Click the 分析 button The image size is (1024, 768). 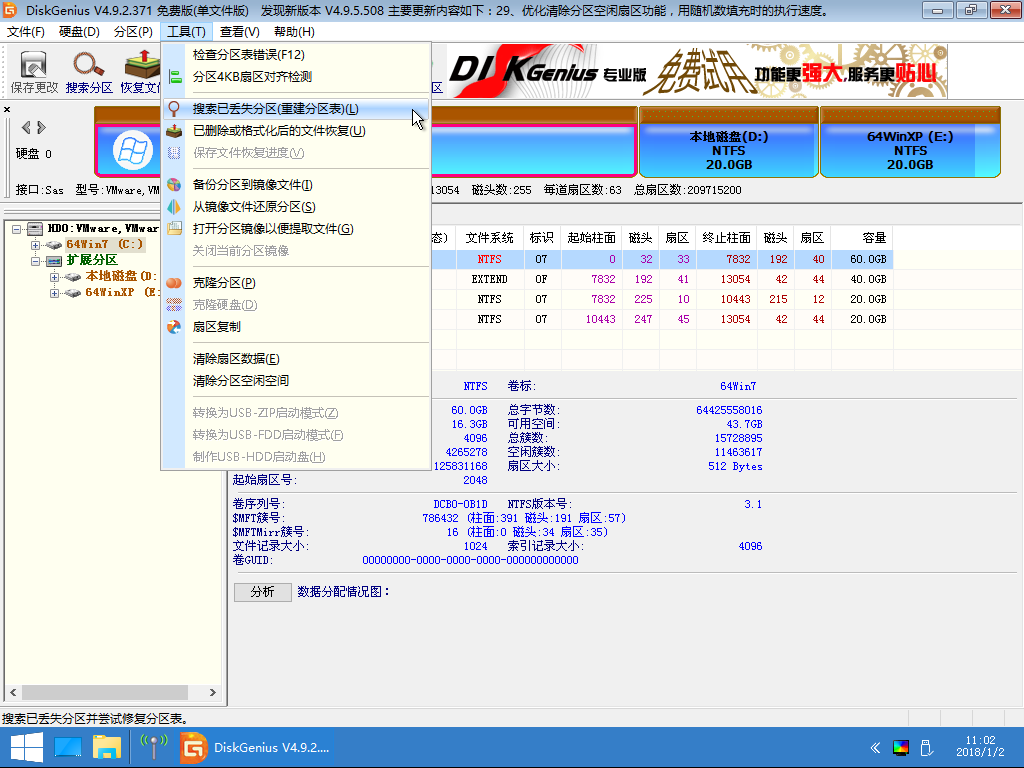pos(262,592)
